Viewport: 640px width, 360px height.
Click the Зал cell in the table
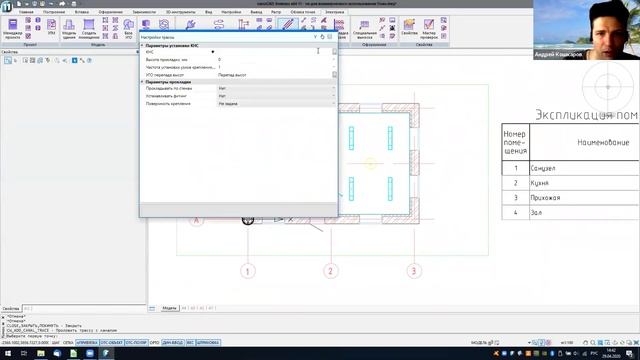[584, 212]
